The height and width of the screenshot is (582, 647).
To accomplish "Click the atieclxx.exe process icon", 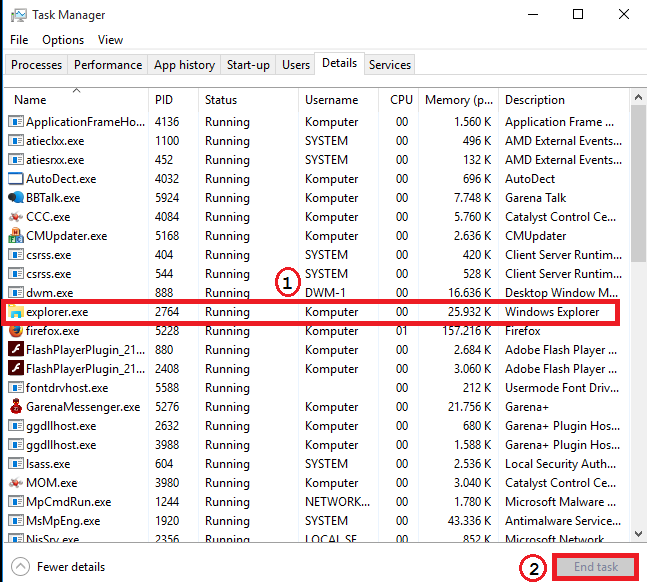I will (16, 141).
